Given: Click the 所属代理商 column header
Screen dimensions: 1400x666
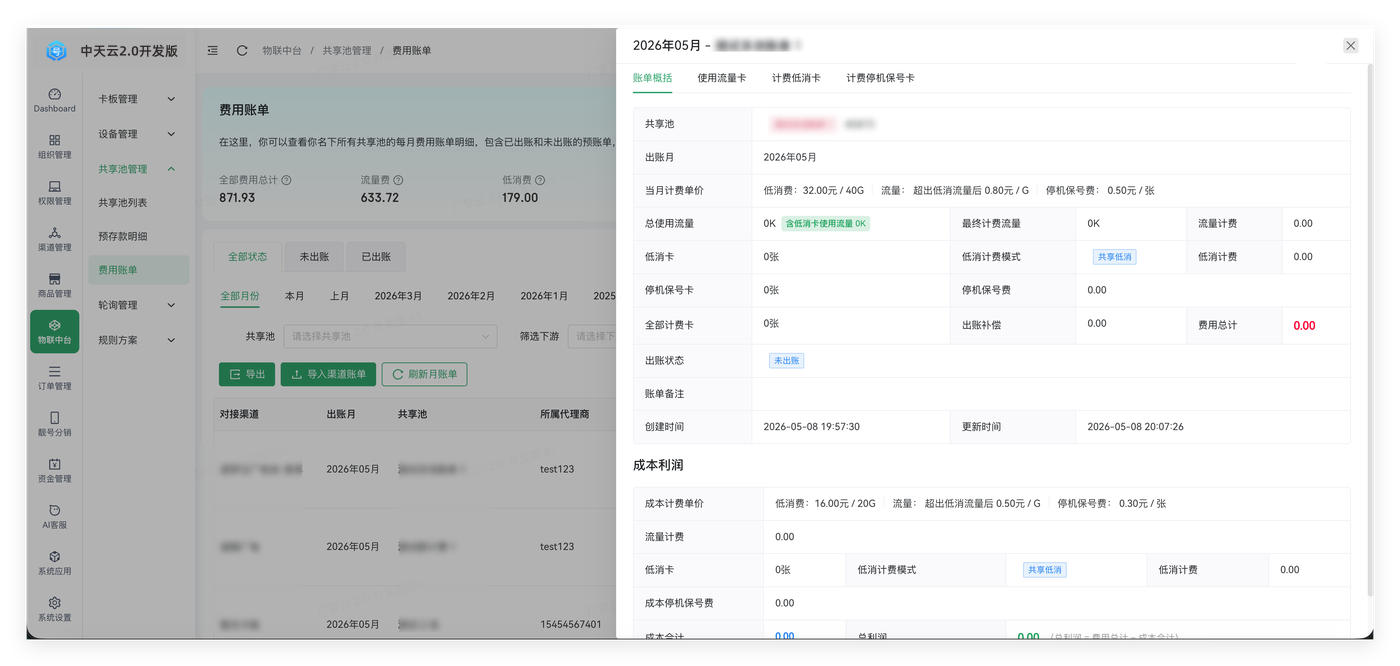Looking at the screenshot, I should tap(564, 413).
